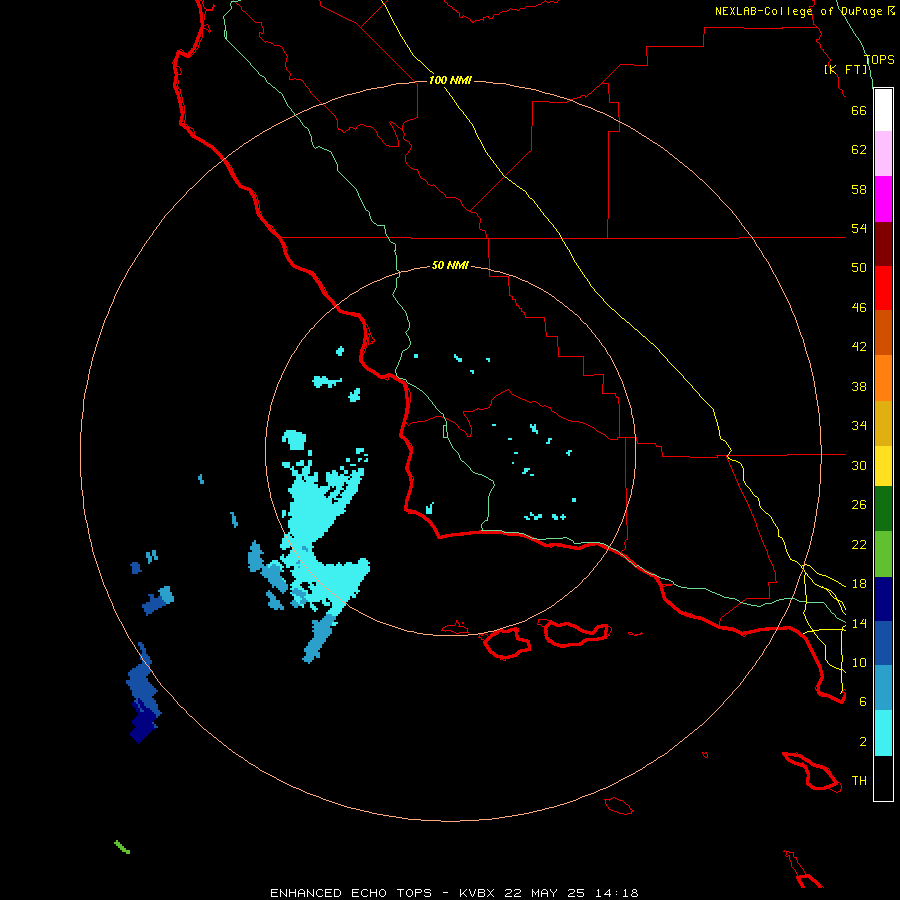The width and height of the screenshot is (900, 900).
Task: Click the '10' legend value
Action: (x=859, y=663)
